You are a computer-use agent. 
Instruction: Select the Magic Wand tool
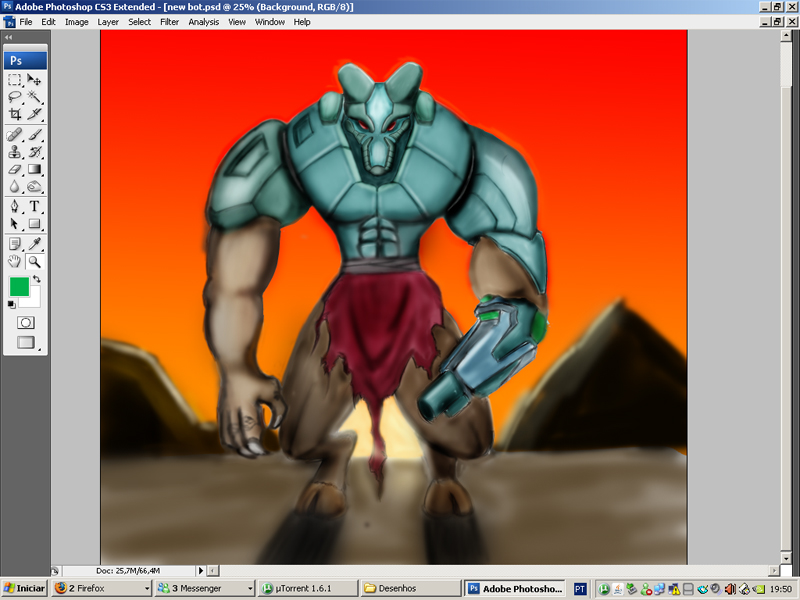(x=34, y=96)
